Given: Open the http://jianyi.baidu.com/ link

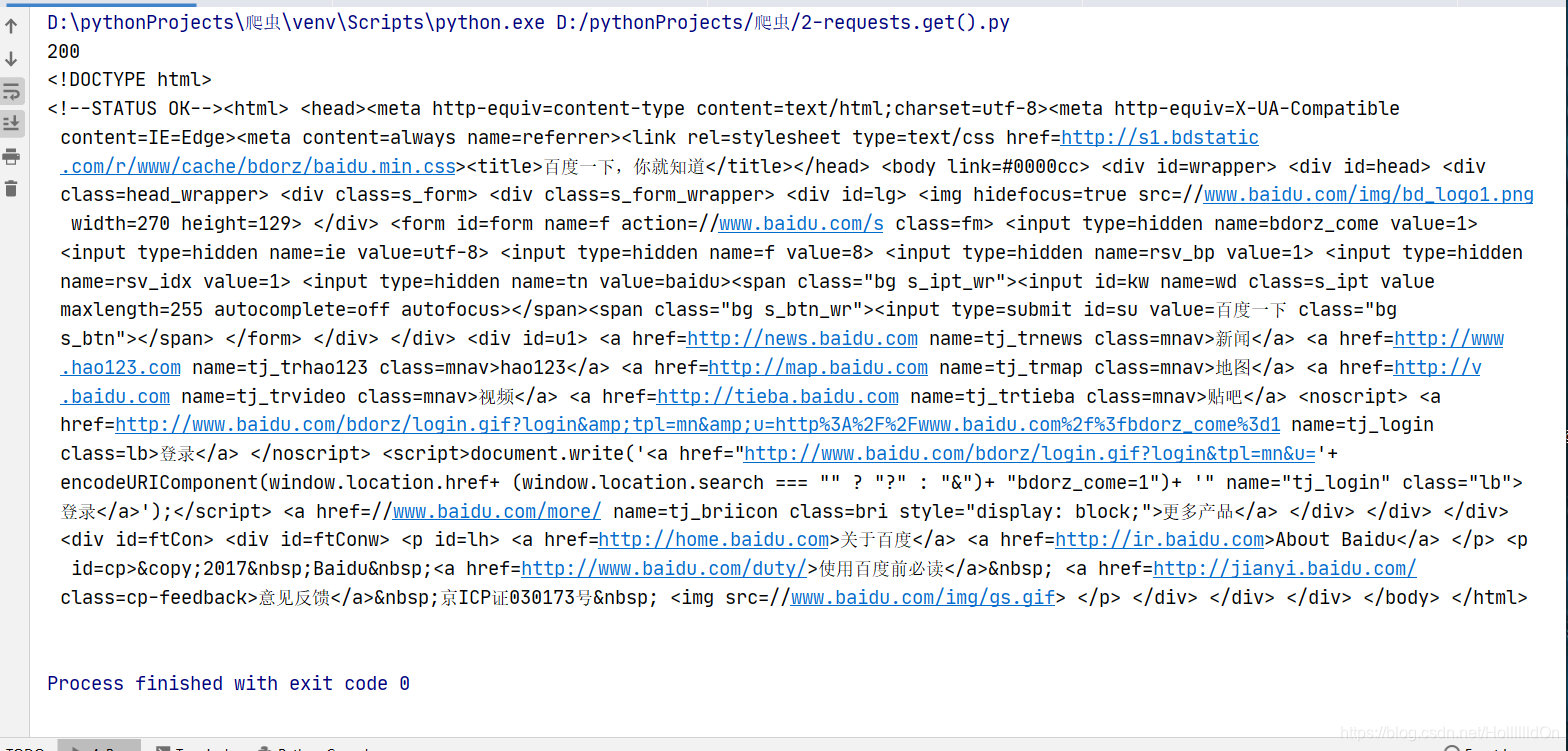Looking at the screenshot, I should coord(1285,569).
